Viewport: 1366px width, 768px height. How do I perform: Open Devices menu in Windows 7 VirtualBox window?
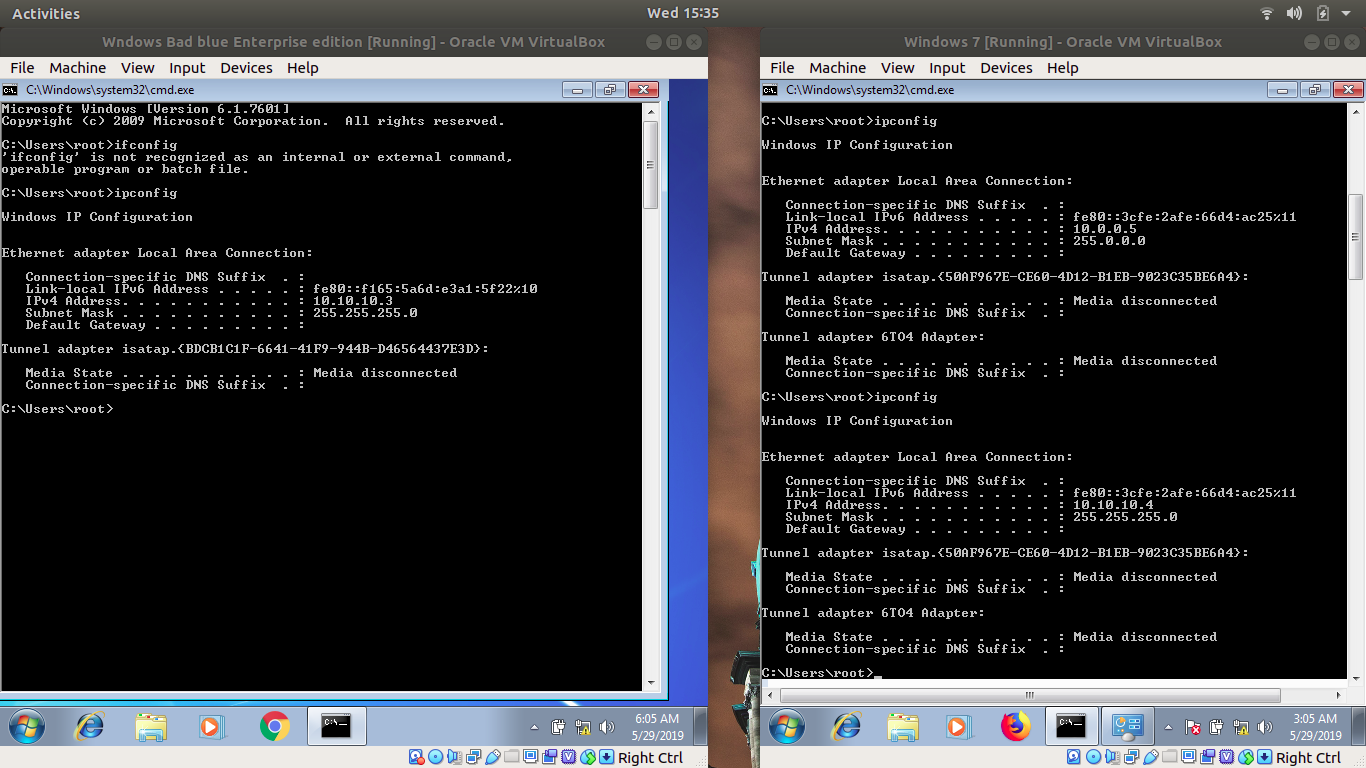coord(1006,68)
